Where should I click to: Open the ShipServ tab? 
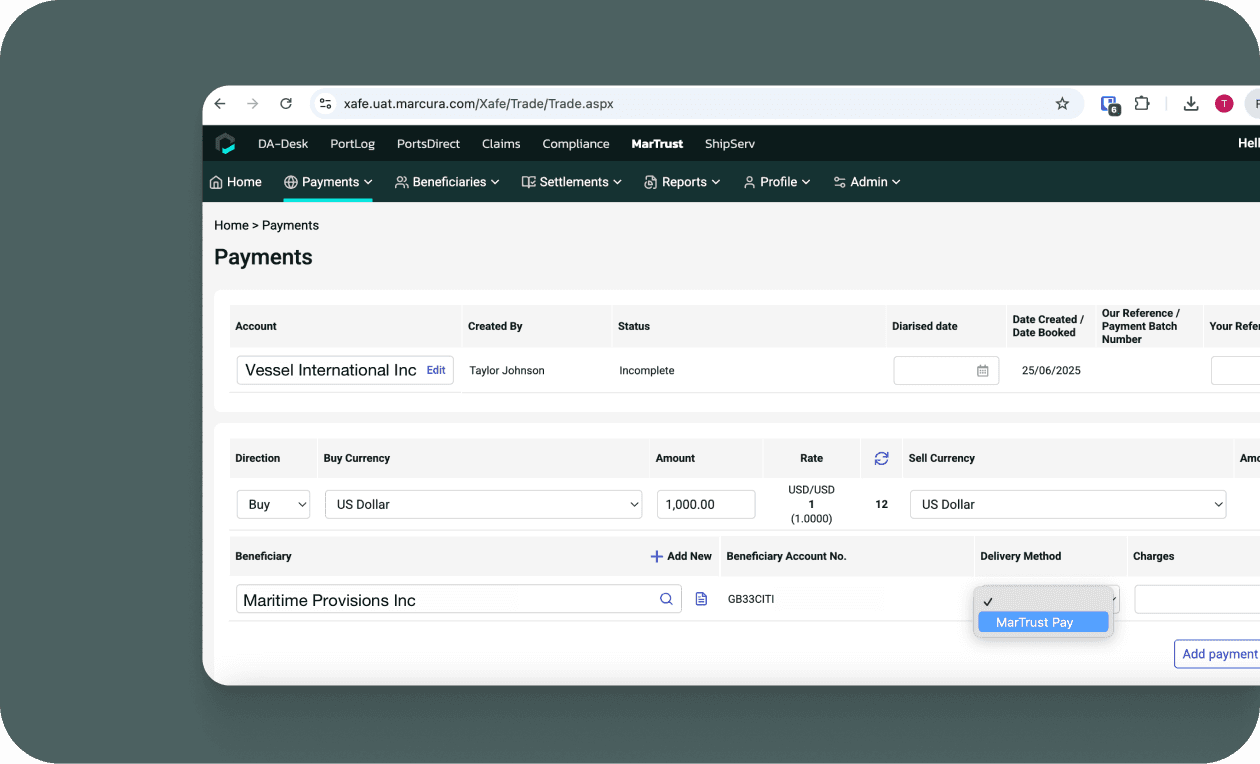pyautogui.click(x=730, y=144)
